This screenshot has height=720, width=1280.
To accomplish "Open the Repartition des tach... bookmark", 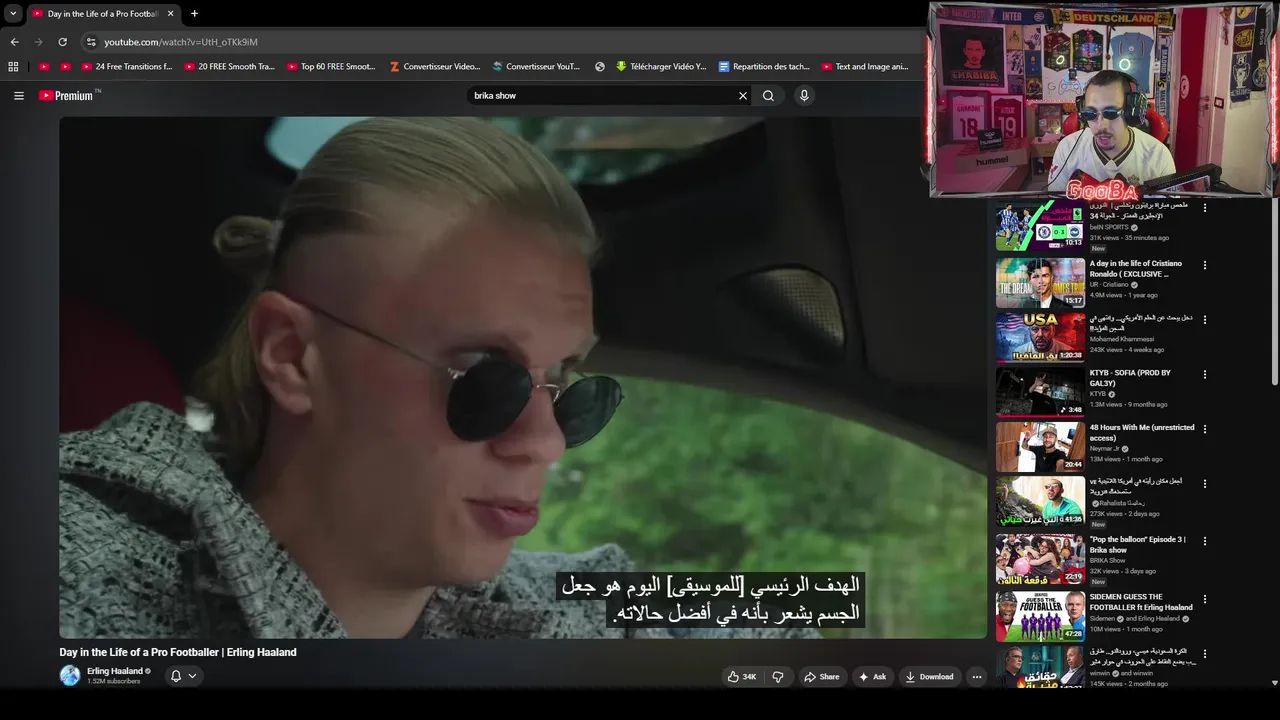I will (x=764, y=67).
